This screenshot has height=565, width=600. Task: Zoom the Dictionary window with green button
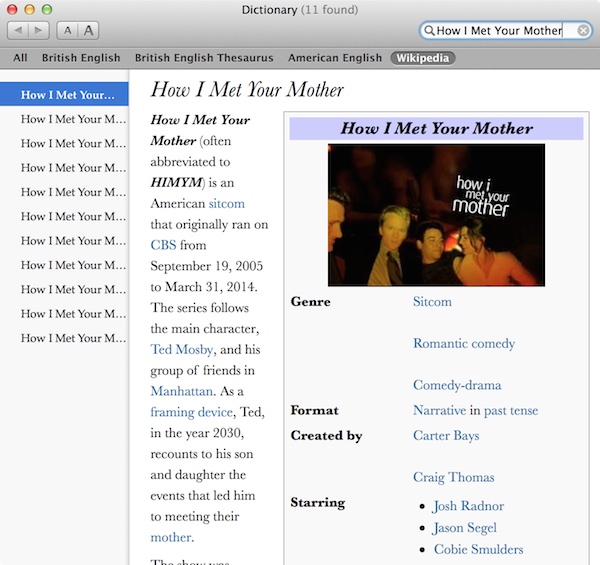(47, 9)
